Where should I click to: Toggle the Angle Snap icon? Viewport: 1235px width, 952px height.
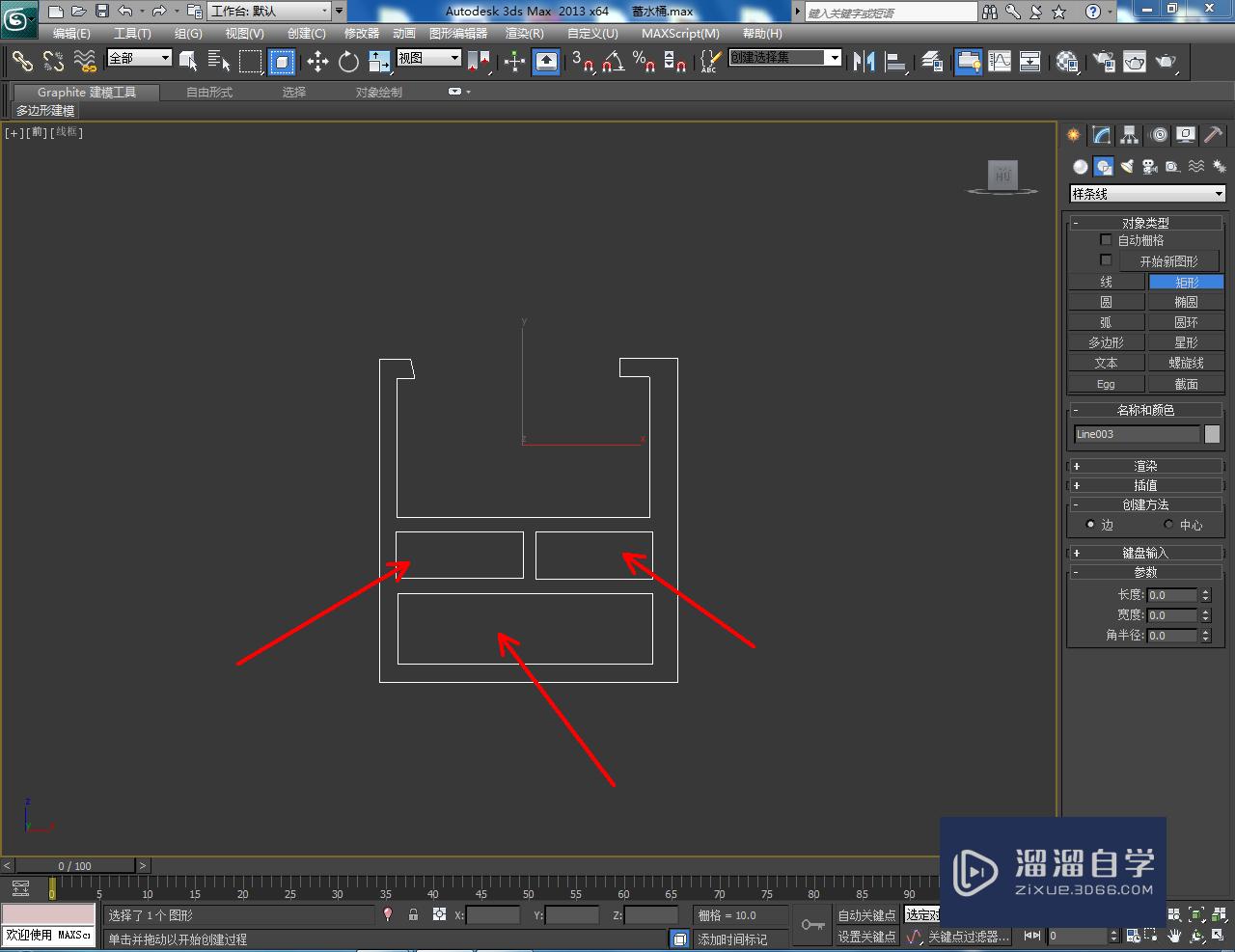click(613, 62)
